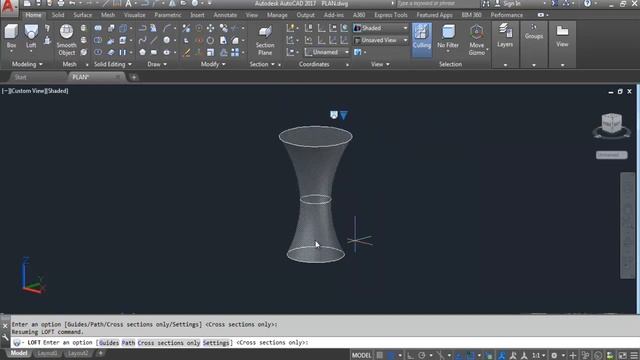Select the Arc draw tool
640x360 pixels.
[x=167, y=28]
